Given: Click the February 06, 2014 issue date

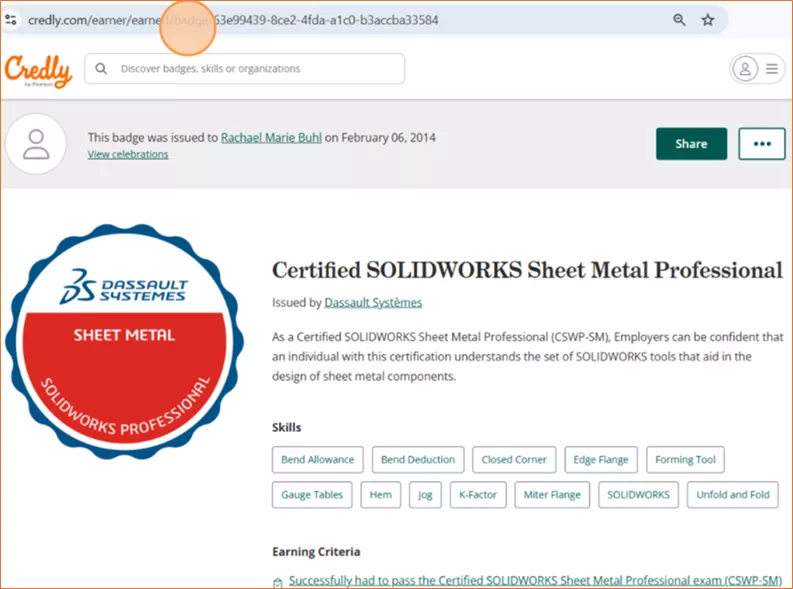Looking at the screenshot, I should 388,138.
